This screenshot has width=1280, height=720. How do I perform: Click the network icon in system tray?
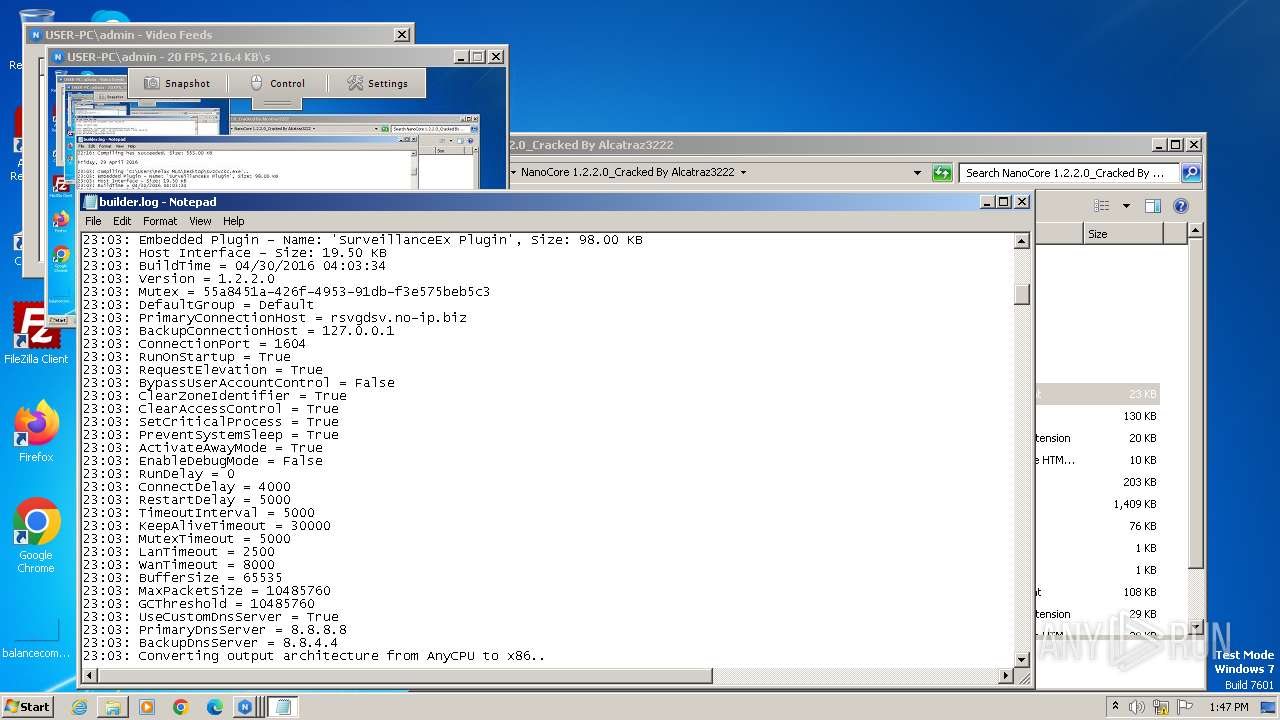click(x=1163, y=706)
